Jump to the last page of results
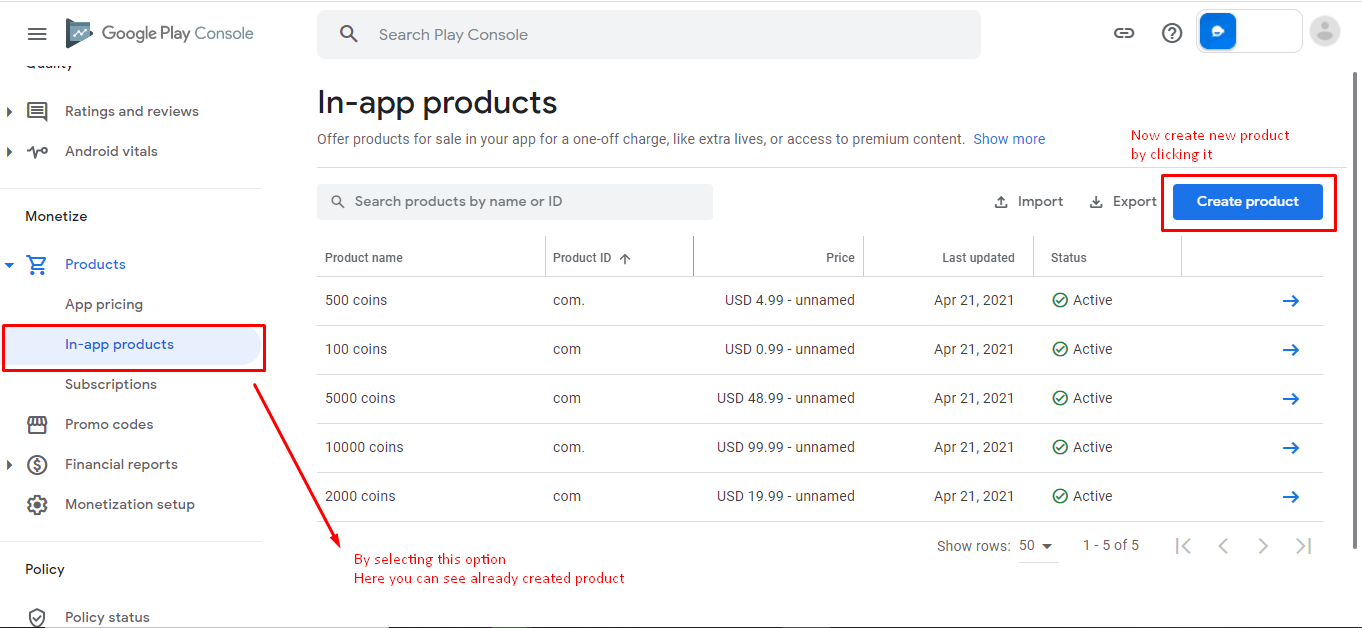1362x628 pixels. (1303, 546)
